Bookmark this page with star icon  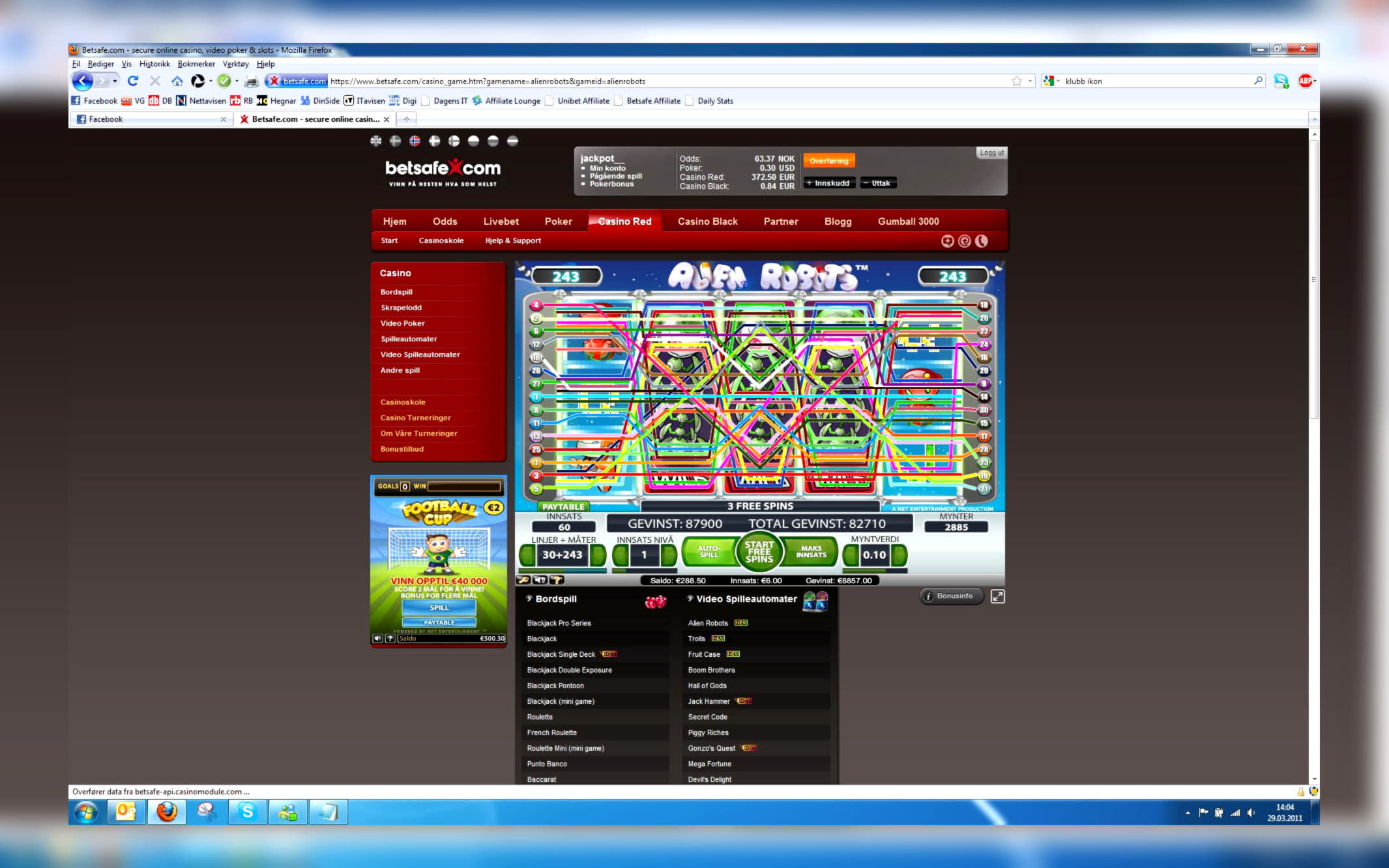[x=1016, y=81]
